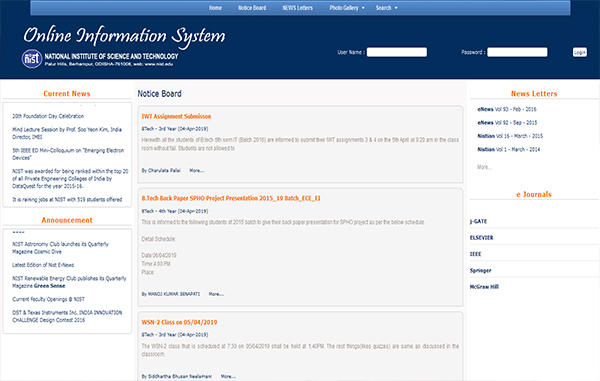The width and height of the screenshot is (600, 381).
Task: Click More on Siddhartha Bhusan Neelamani notice
Action: pyautogui.click(x=228, y=376)
